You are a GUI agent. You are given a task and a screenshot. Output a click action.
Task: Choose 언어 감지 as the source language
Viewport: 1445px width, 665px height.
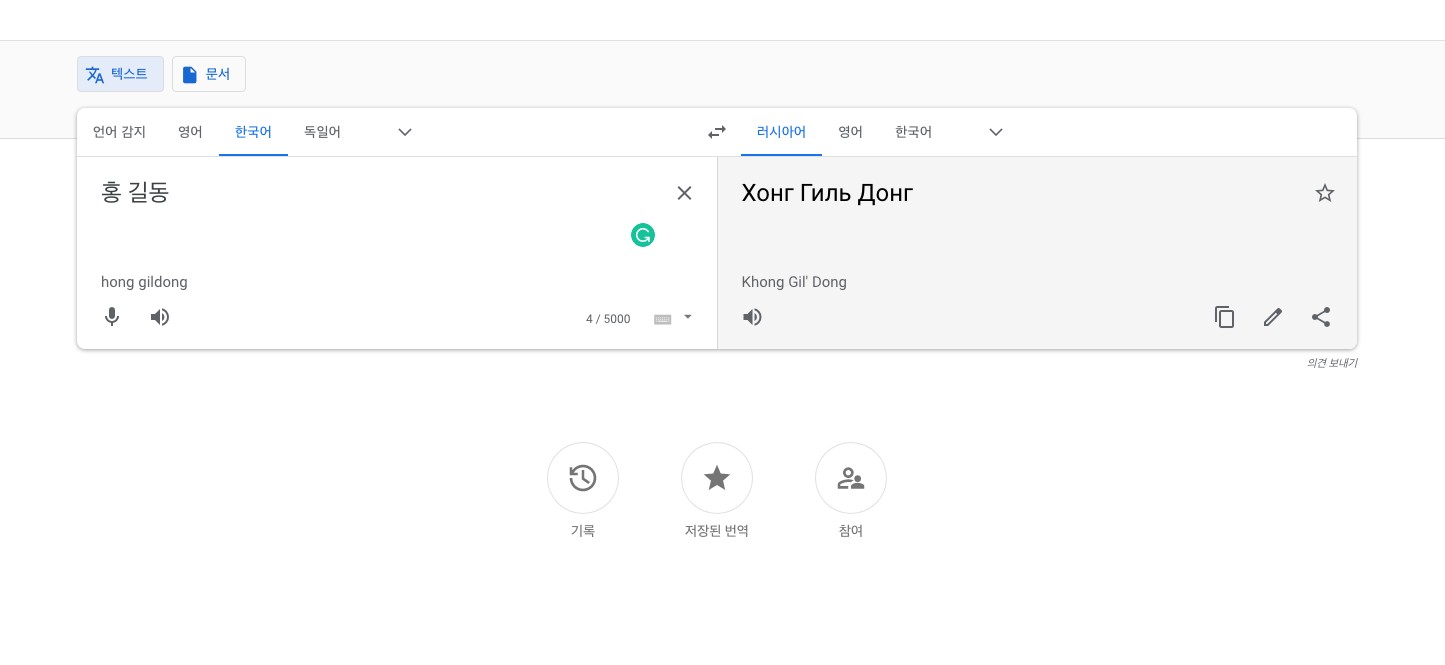pyautogui.click(x=119, y=132)
